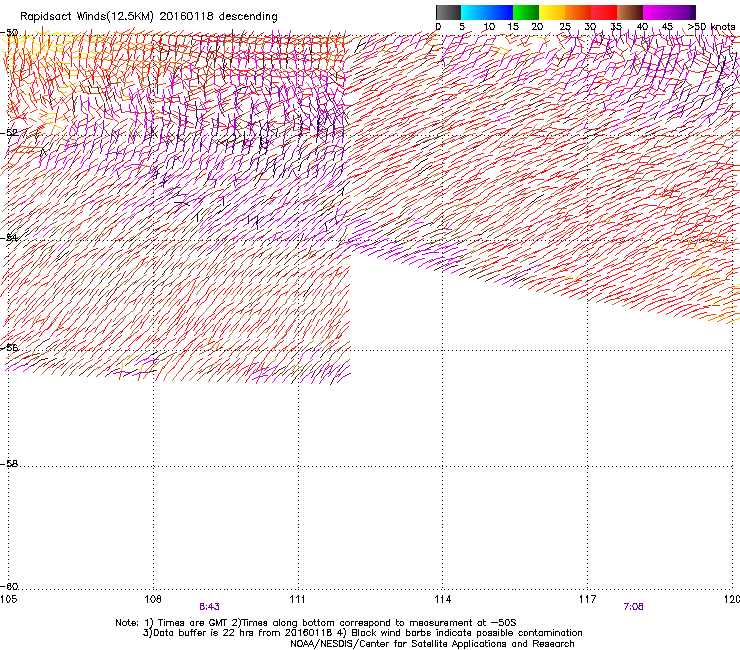Click the legend tick label '10'
The width and height of the screenshot is (740, 650).
pyautogui.click(x=489, y=27)
